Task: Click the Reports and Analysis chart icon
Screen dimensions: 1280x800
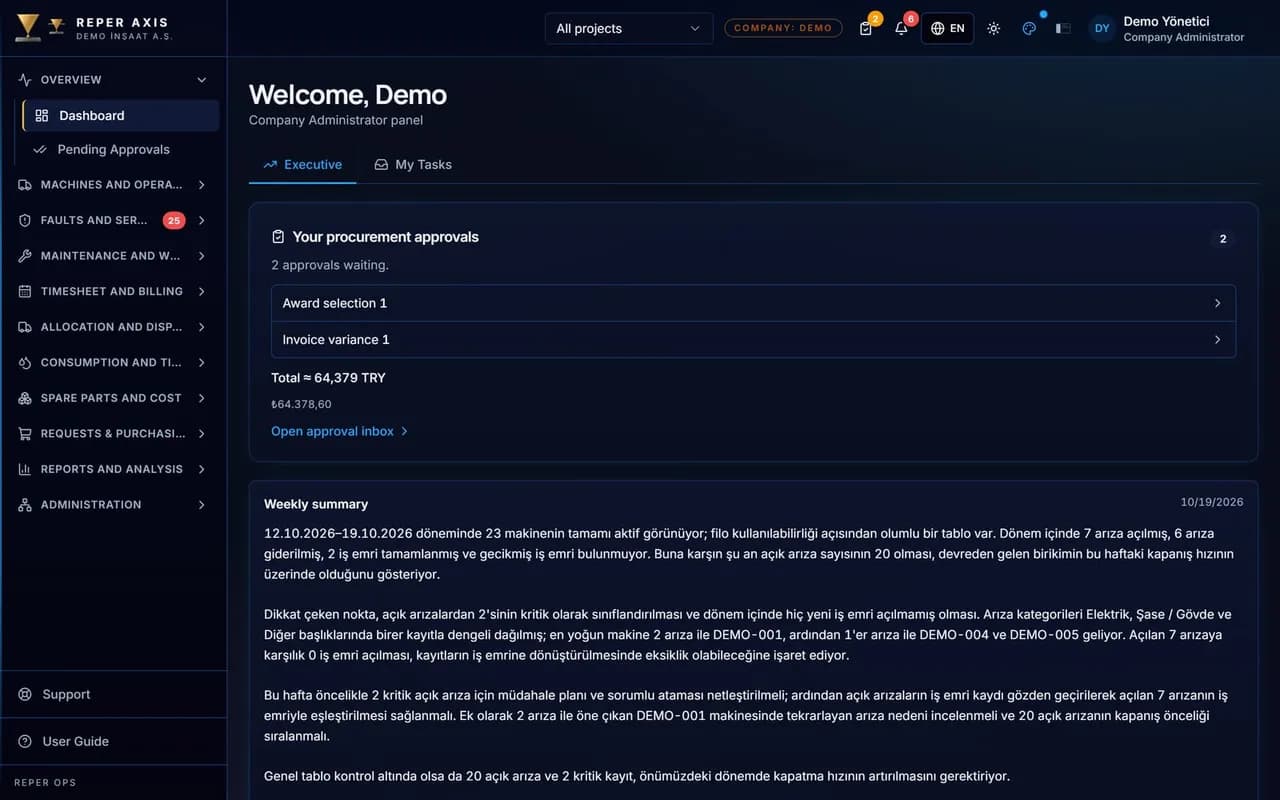Action: pos(25,469)
